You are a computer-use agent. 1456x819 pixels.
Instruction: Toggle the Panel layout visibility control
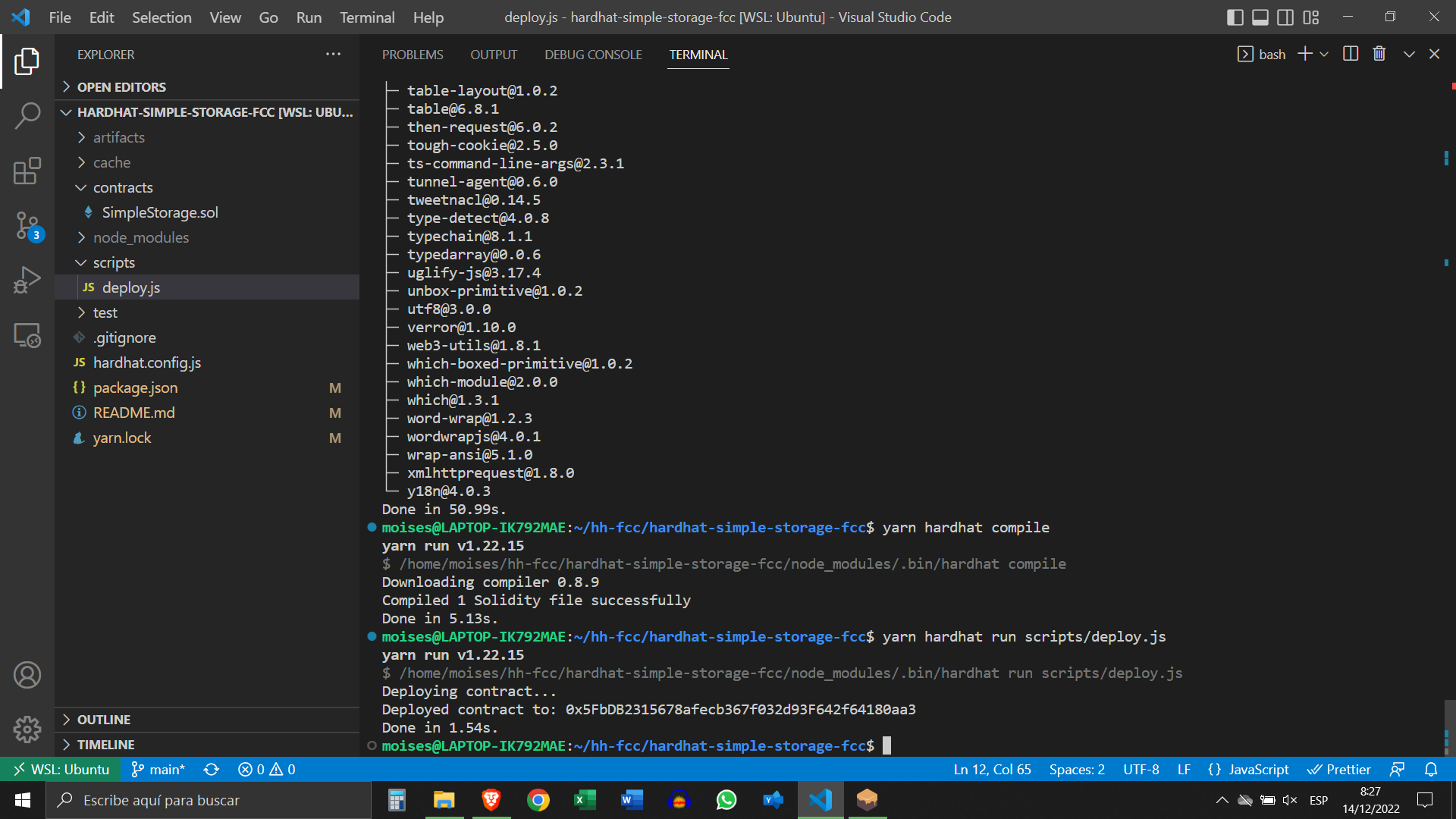(x=1259, y=17)
